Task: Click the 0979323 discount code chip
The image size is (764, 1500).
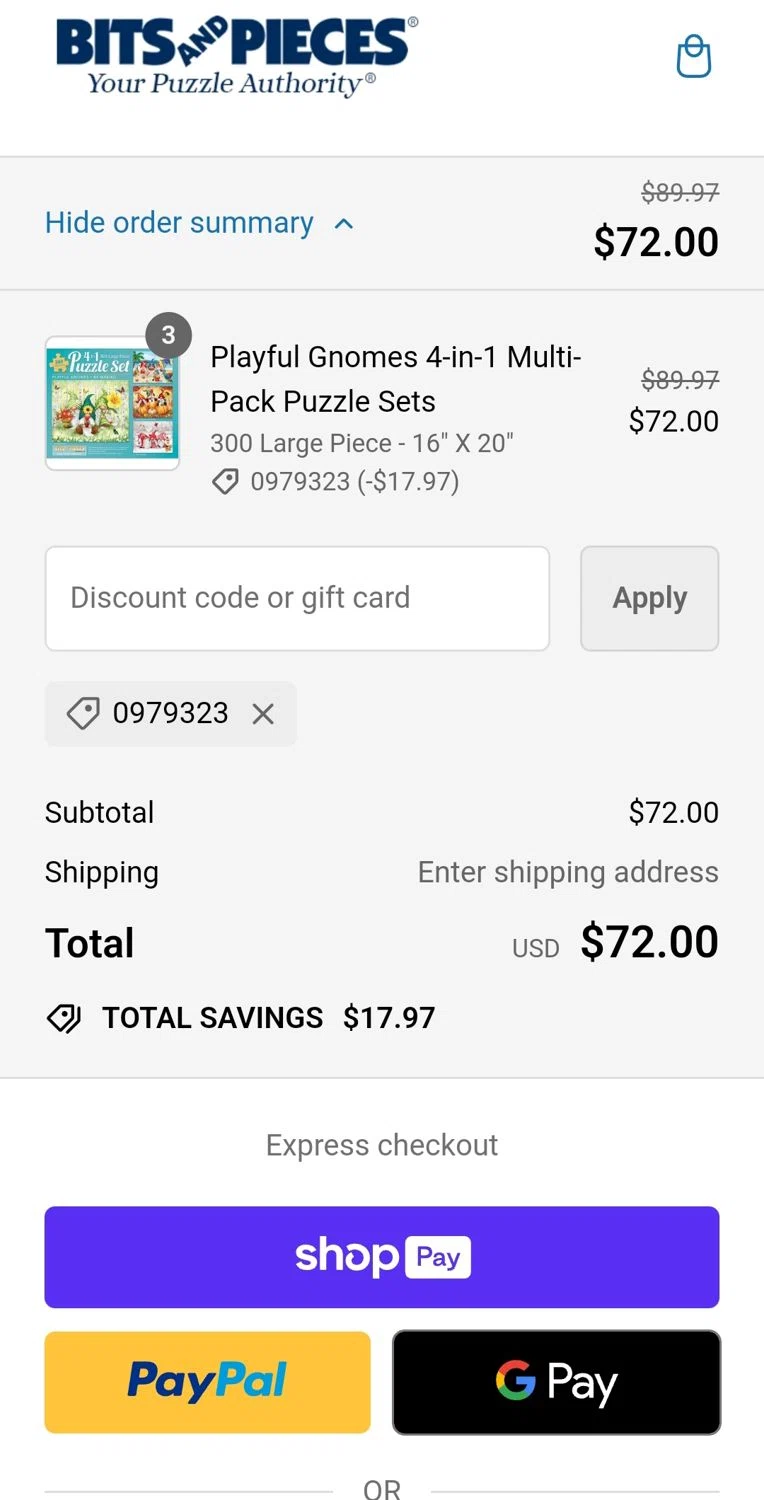Action: 170,713
